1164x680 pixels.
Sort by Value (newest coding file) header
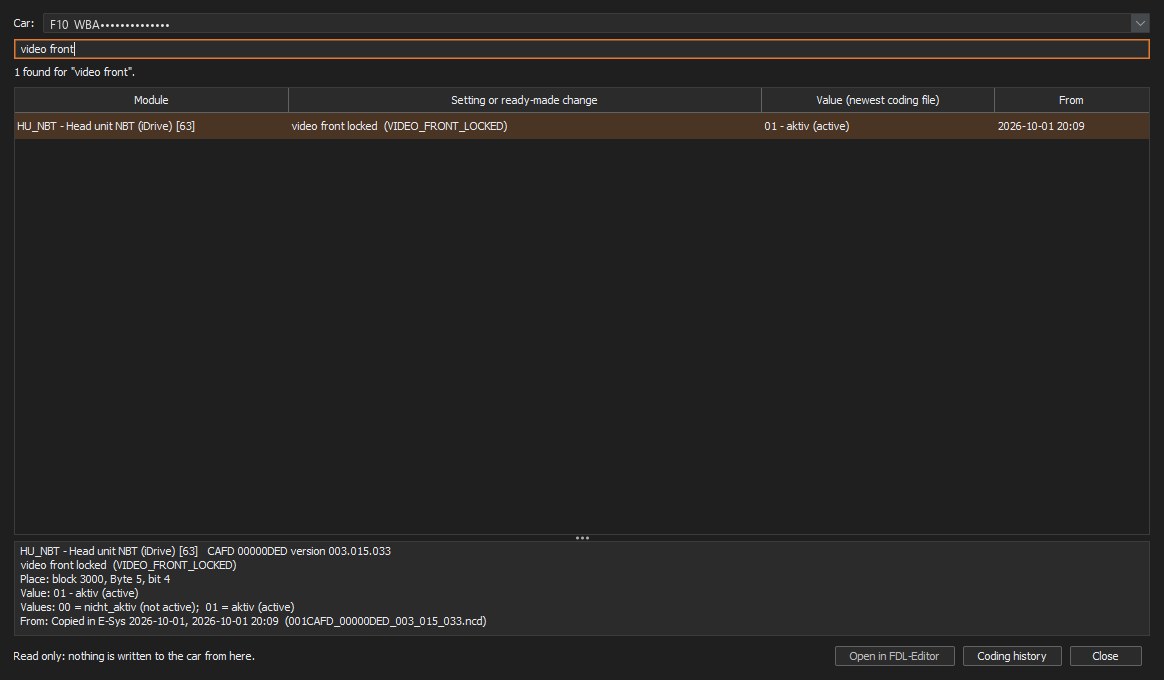[x=877, y=100]
